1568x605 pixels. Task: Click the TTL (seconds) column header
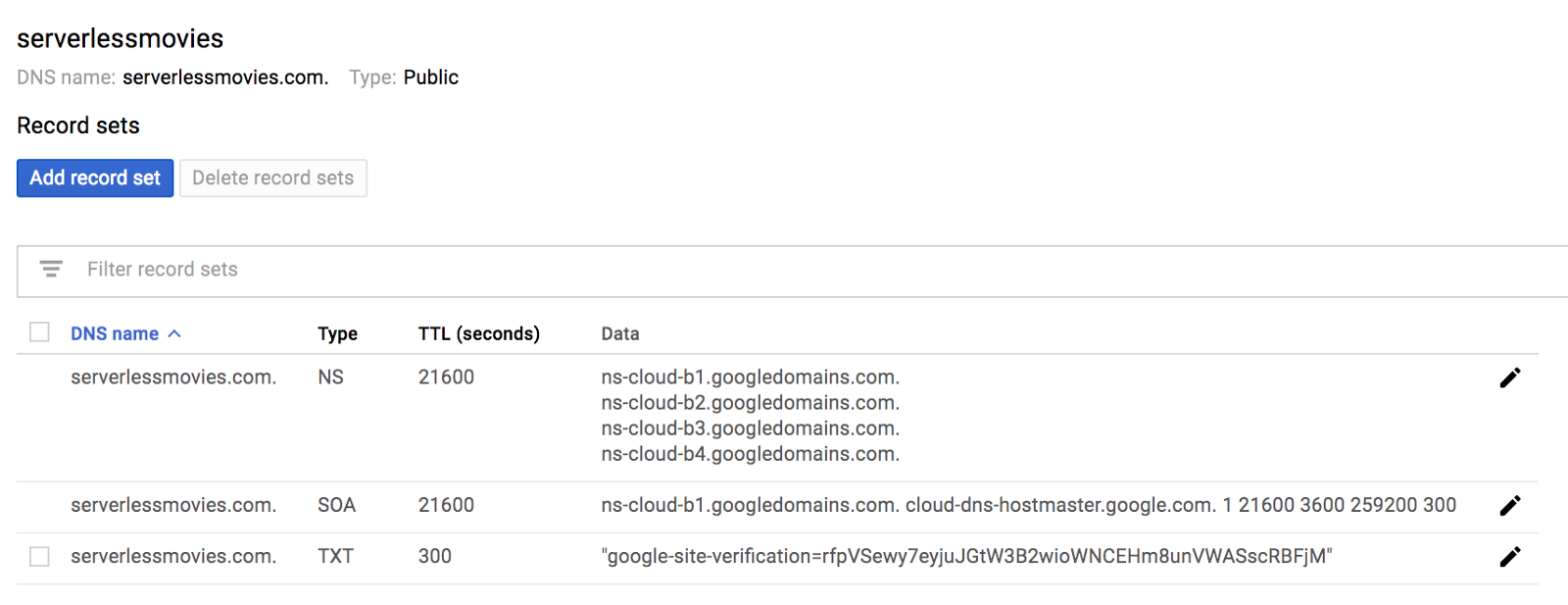coord(478,333)
